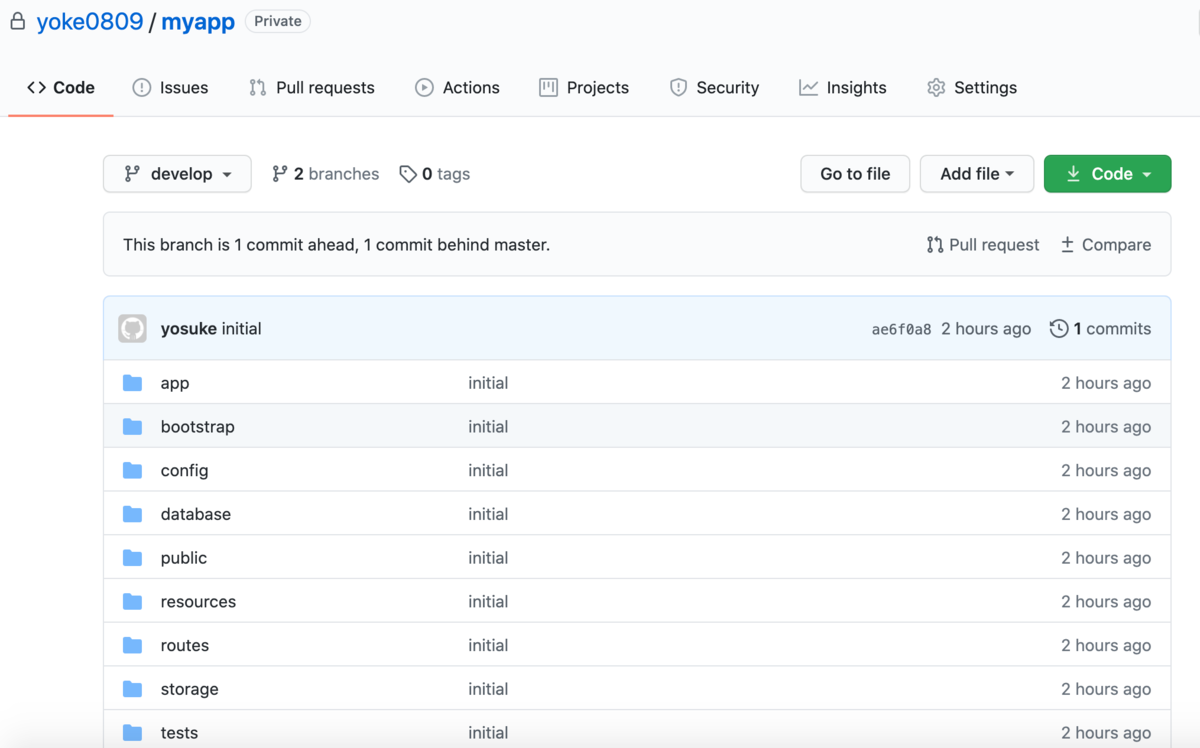The width and height of the screenshot is (1200, 748).
Task: Click the storage folder icon
Action: (132, 690)
